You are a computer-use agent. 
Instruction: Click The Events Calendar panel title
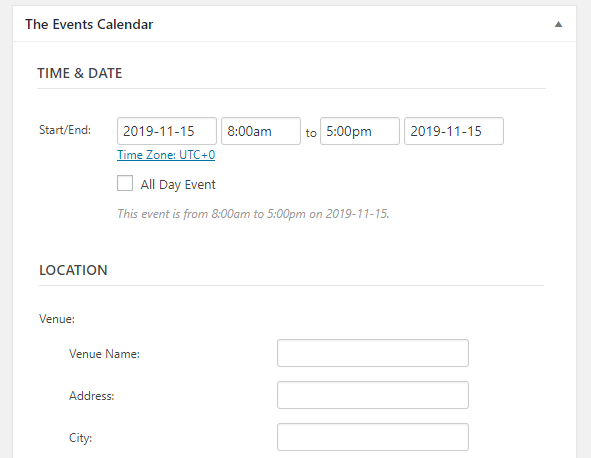click(89, 25)
